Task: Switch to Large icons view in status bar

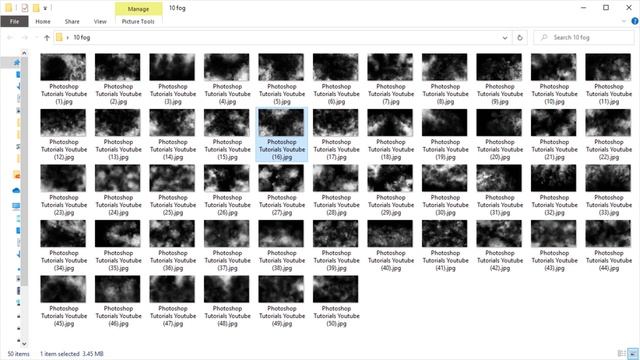Action: [633, 353]
